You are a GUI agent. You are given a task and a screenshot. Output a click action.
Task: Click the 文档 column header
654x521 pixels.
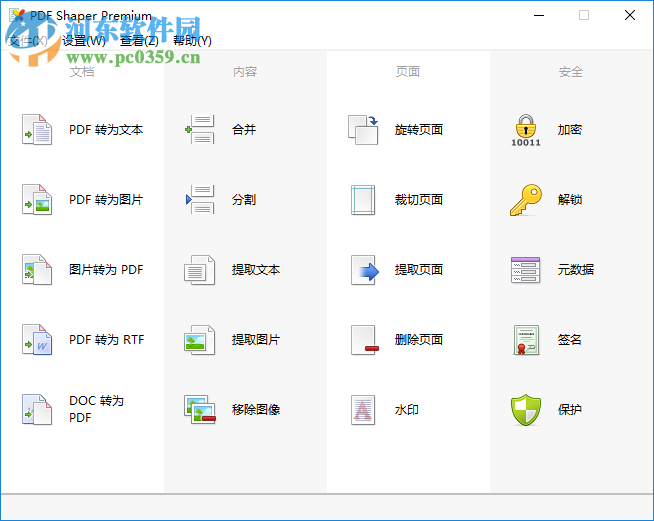coord(82,72)
